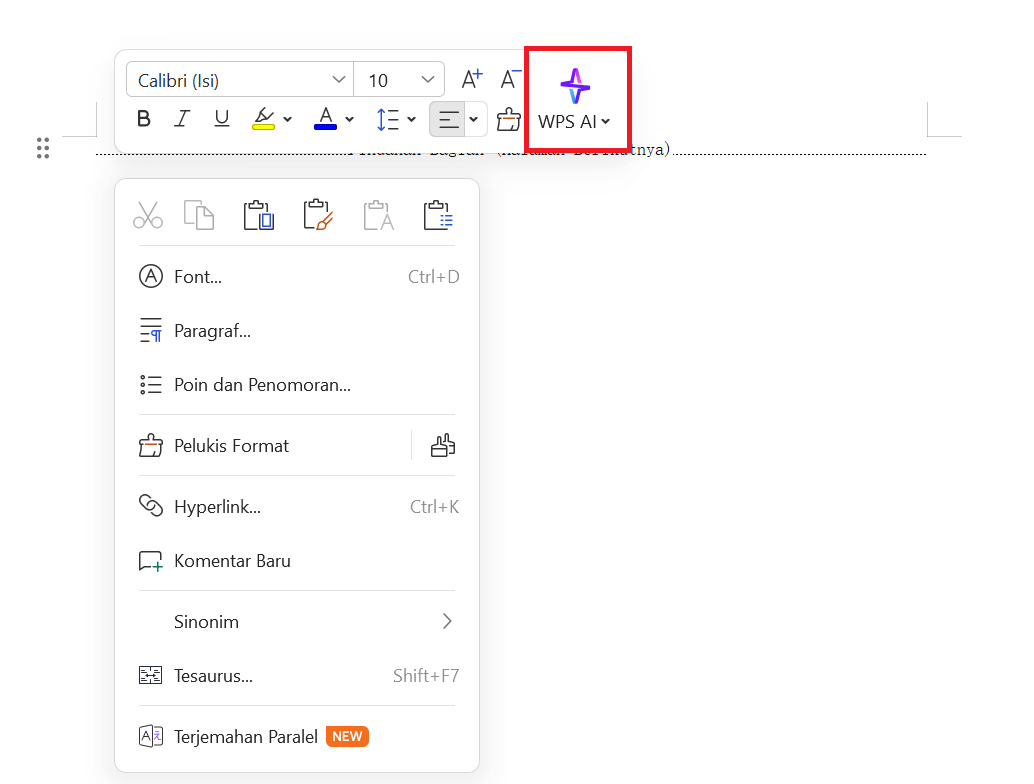Viewport: 1034px width, 784px height.
Task: Toggle italic formatting
Action: (182, 119)
